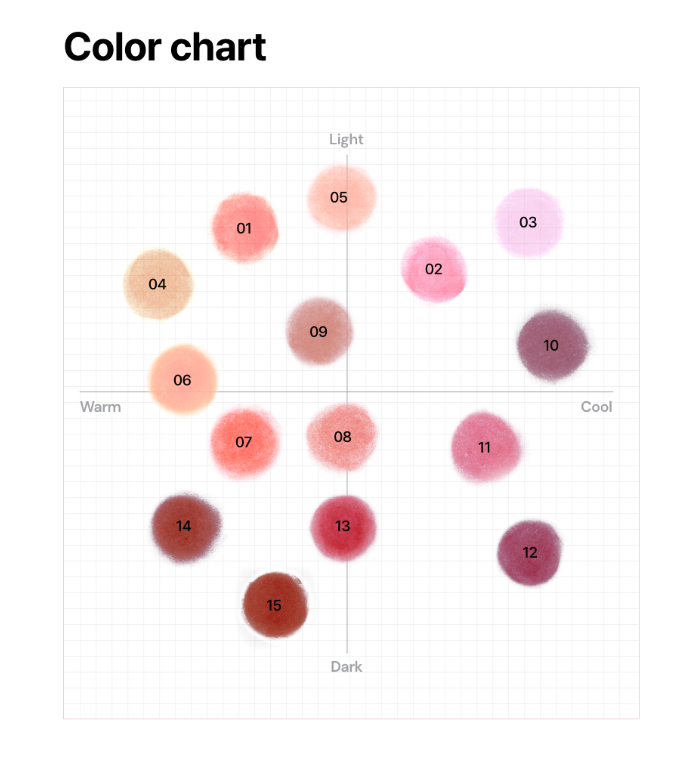This screenshot has height=761, width=695.
Task: Pick the mauve plum swatch 10
Action: point(551,345)
